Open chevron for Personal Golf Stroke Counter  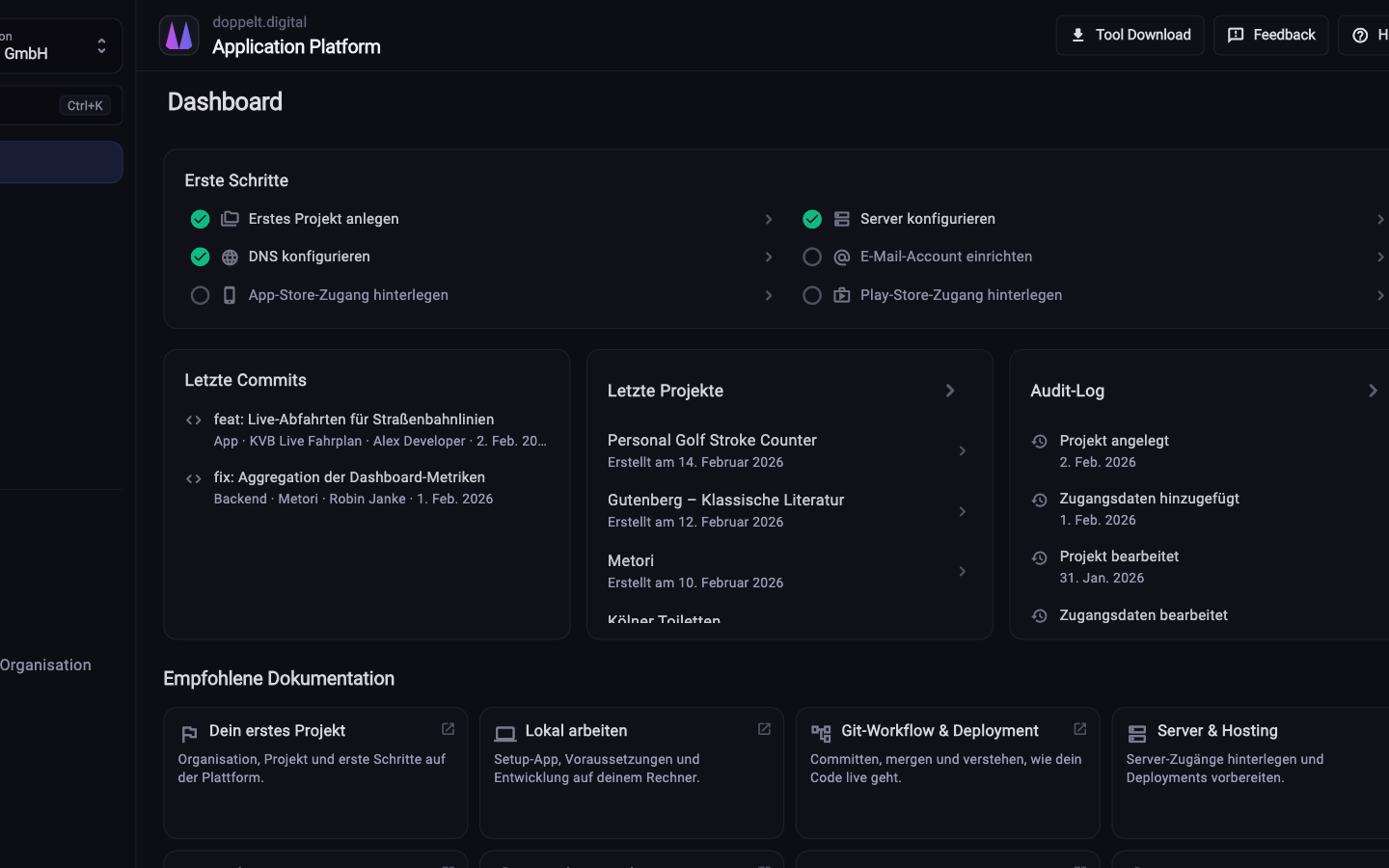tap(962, 450)
